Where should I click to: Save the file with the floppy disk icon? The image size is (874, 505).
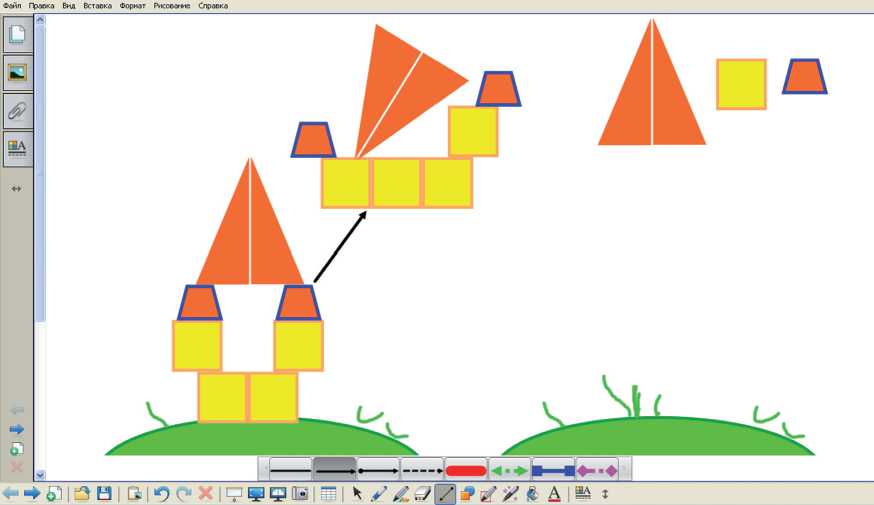pos(104,494)
